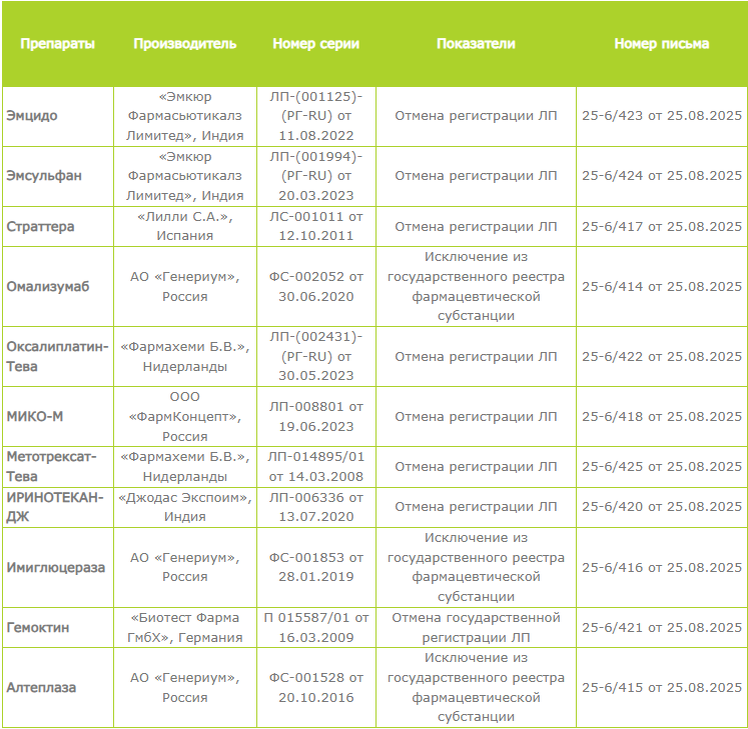748x729 pixels.
Task: Click series number 'П 015587/01 от 16.03.2009'
Action: click(x=316, y=628)
